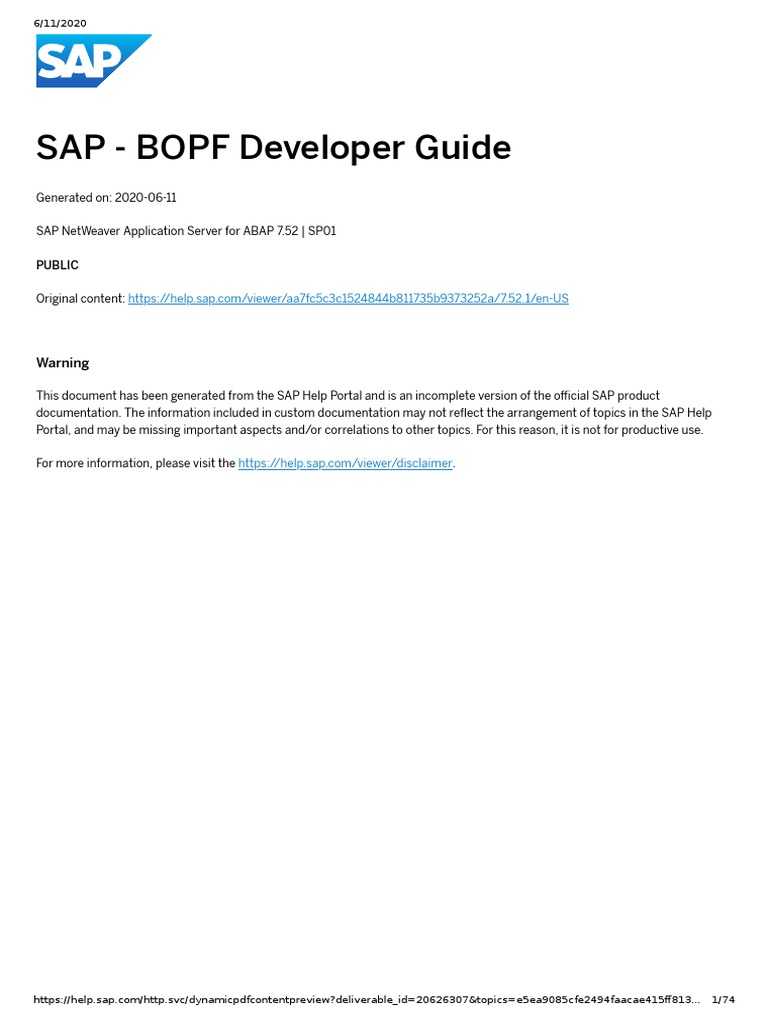Click the 'Generated on:' label
Image resolution: width=768 pixels, height=1024 pixels.
coord(74,198)
